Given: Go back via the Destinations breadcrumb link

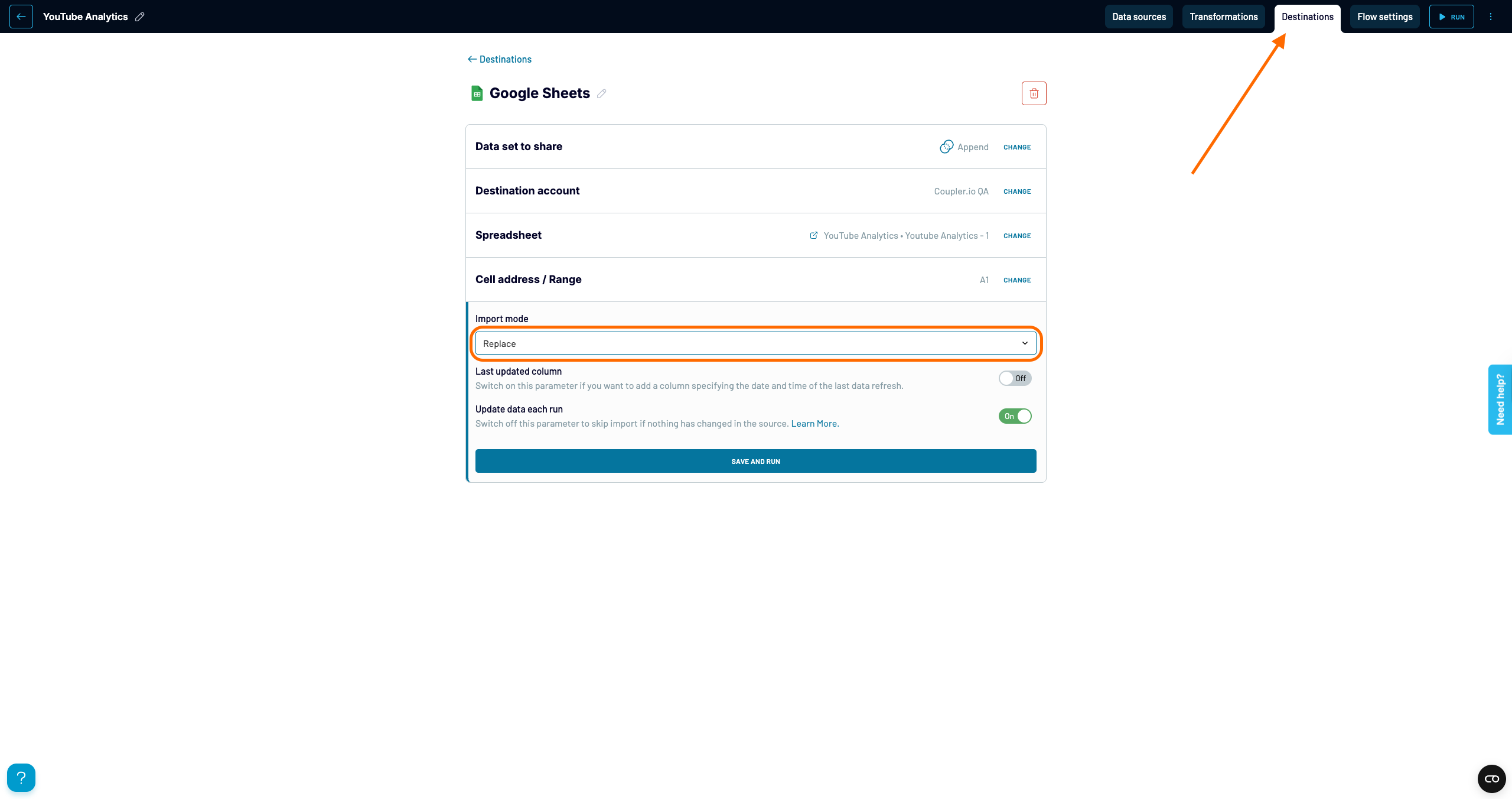Looking at the screenshot, I should pyautogui.click(x=500, y=59).
